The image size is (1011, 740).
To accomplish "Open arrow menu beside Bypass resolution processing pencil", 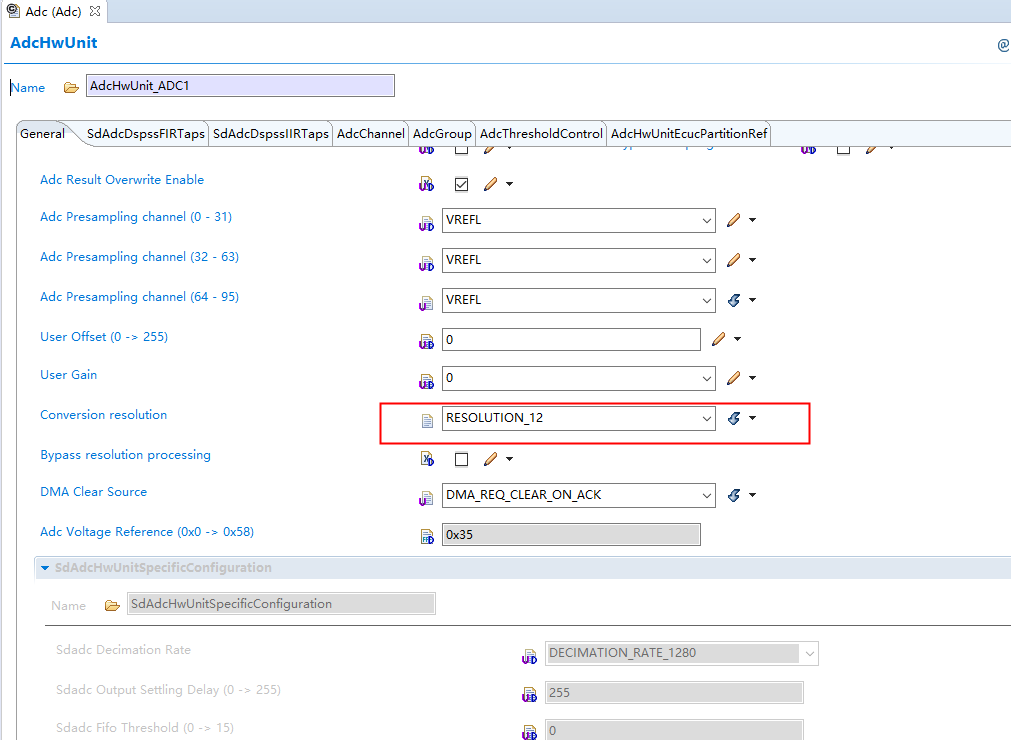I will (x=509, y=459).
